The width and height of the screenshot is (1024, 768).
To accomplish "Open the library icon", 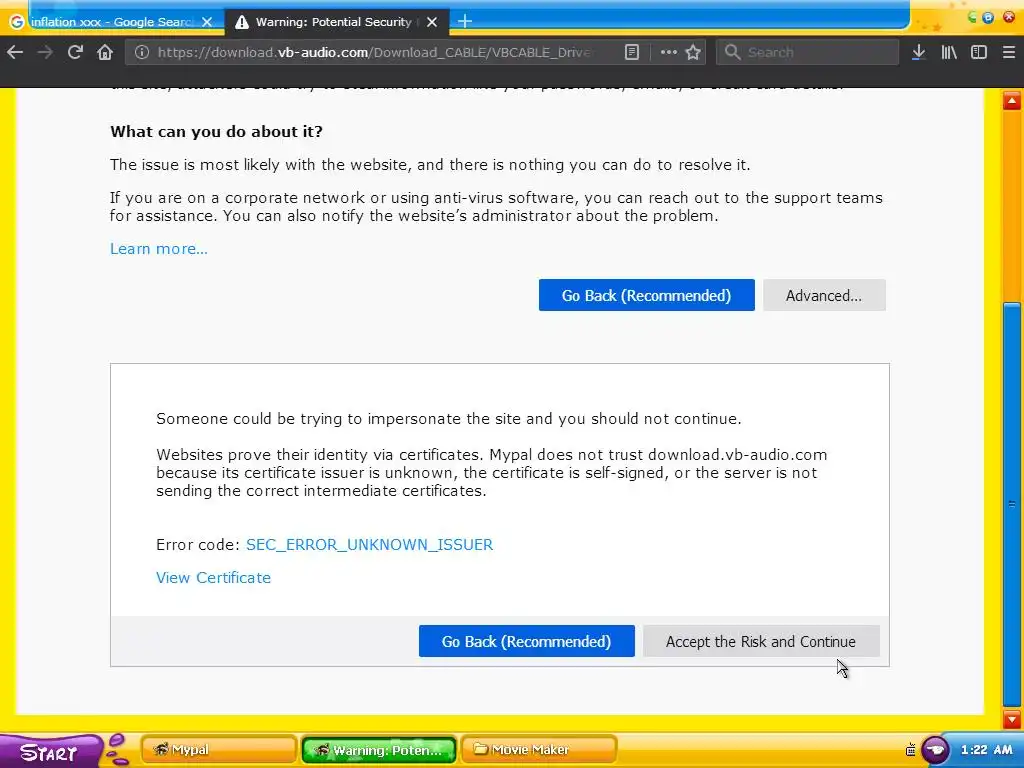I will click(x=949, y=52).
